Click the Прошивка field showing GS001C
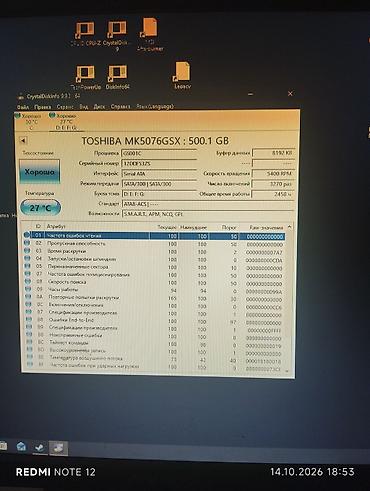Image resolution: width=370 pixels, height=491 pixels. [159, 153]
